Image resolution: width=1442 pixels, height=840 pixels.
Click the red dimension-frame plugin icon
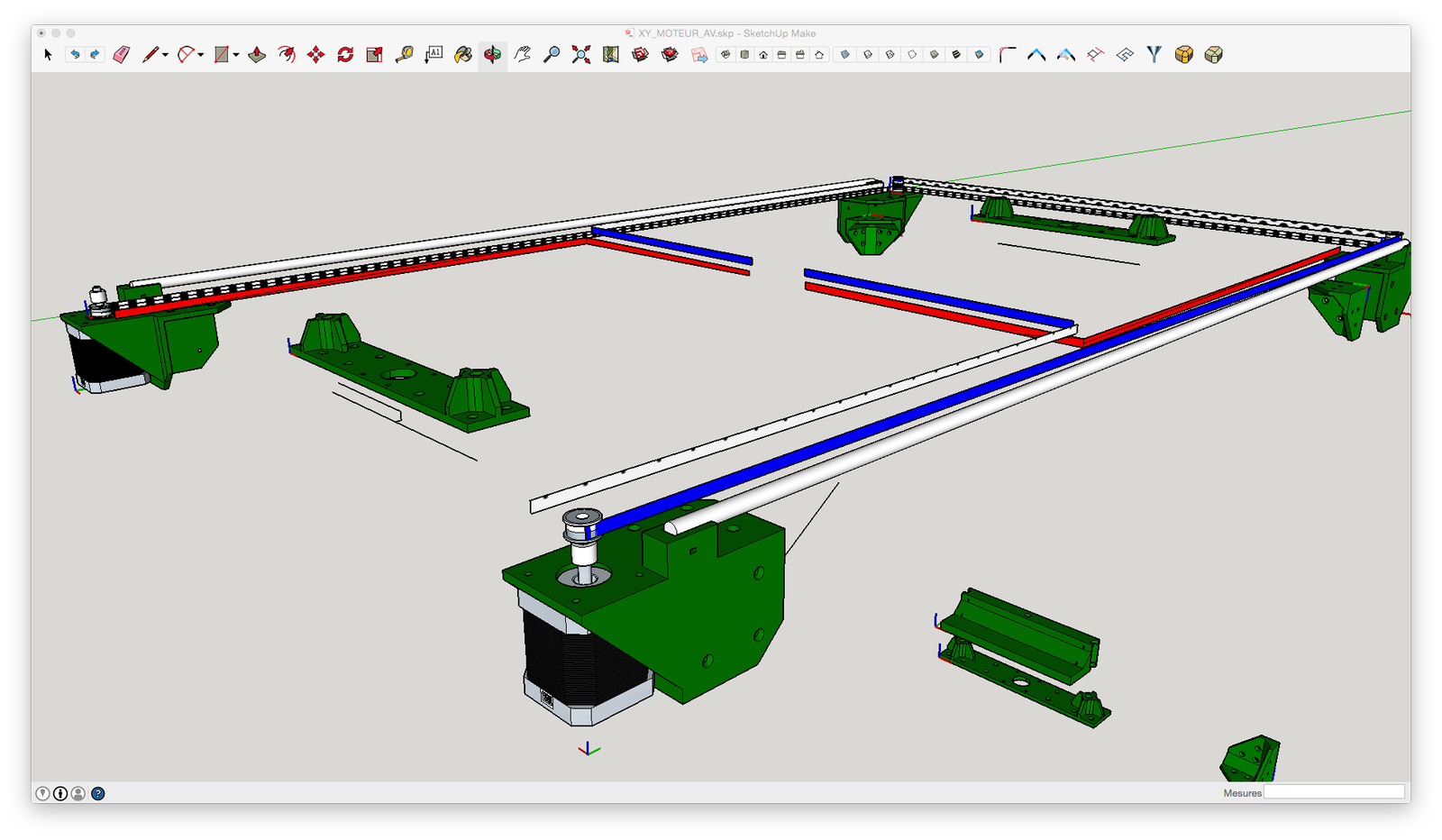click(x=1095, y=55)
